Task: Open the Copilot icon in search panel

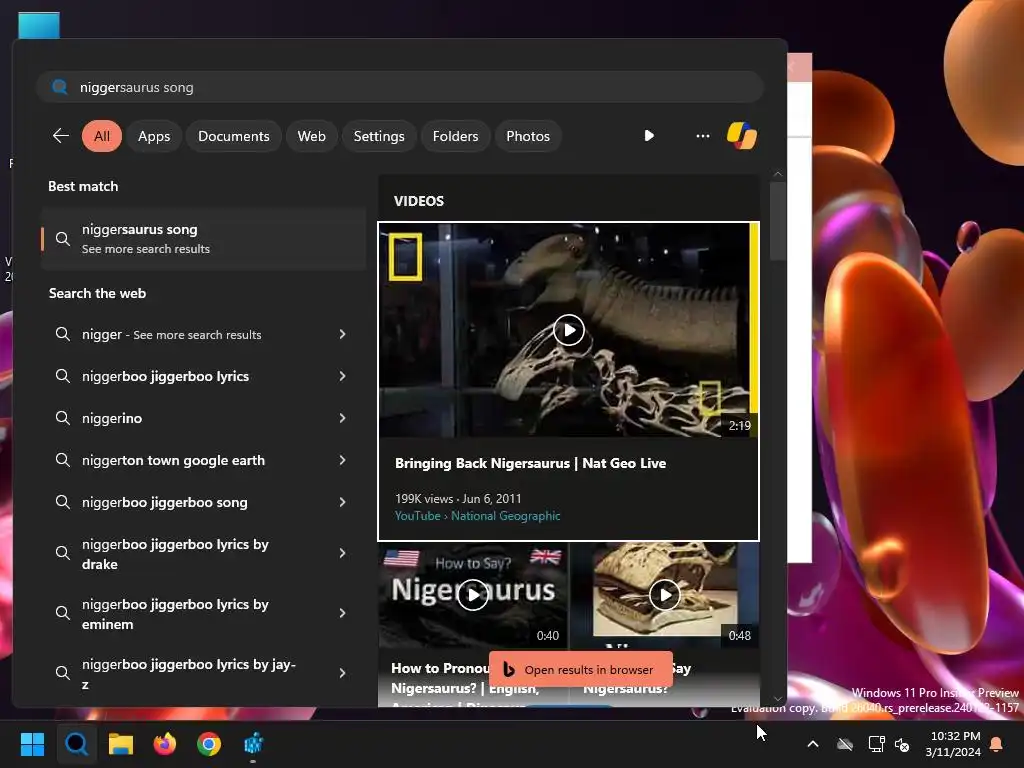Action: pyautogui.click(x=741, y=136)
